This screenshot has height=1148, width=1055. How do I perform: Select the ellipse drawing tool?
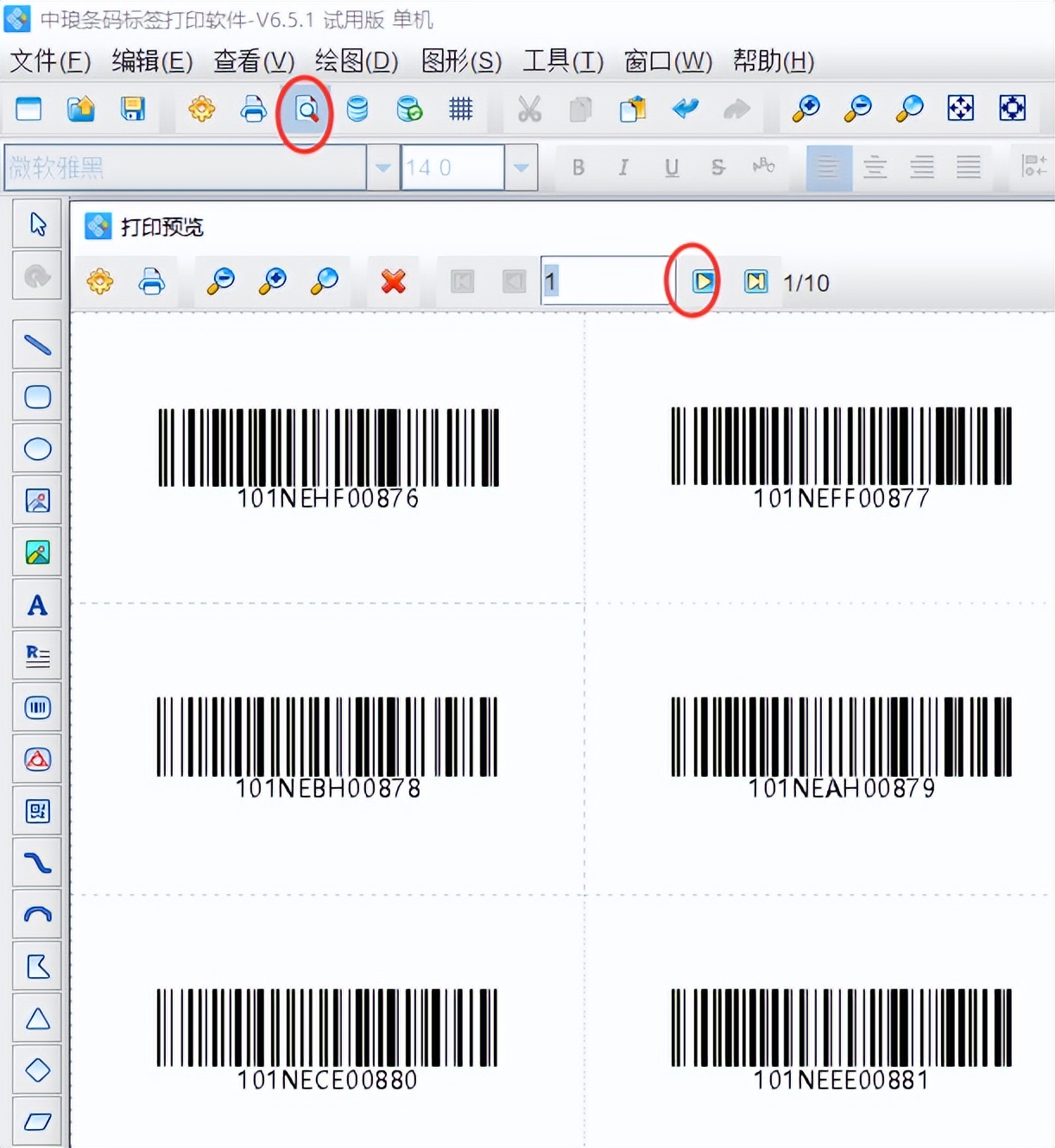click(37, 449)
